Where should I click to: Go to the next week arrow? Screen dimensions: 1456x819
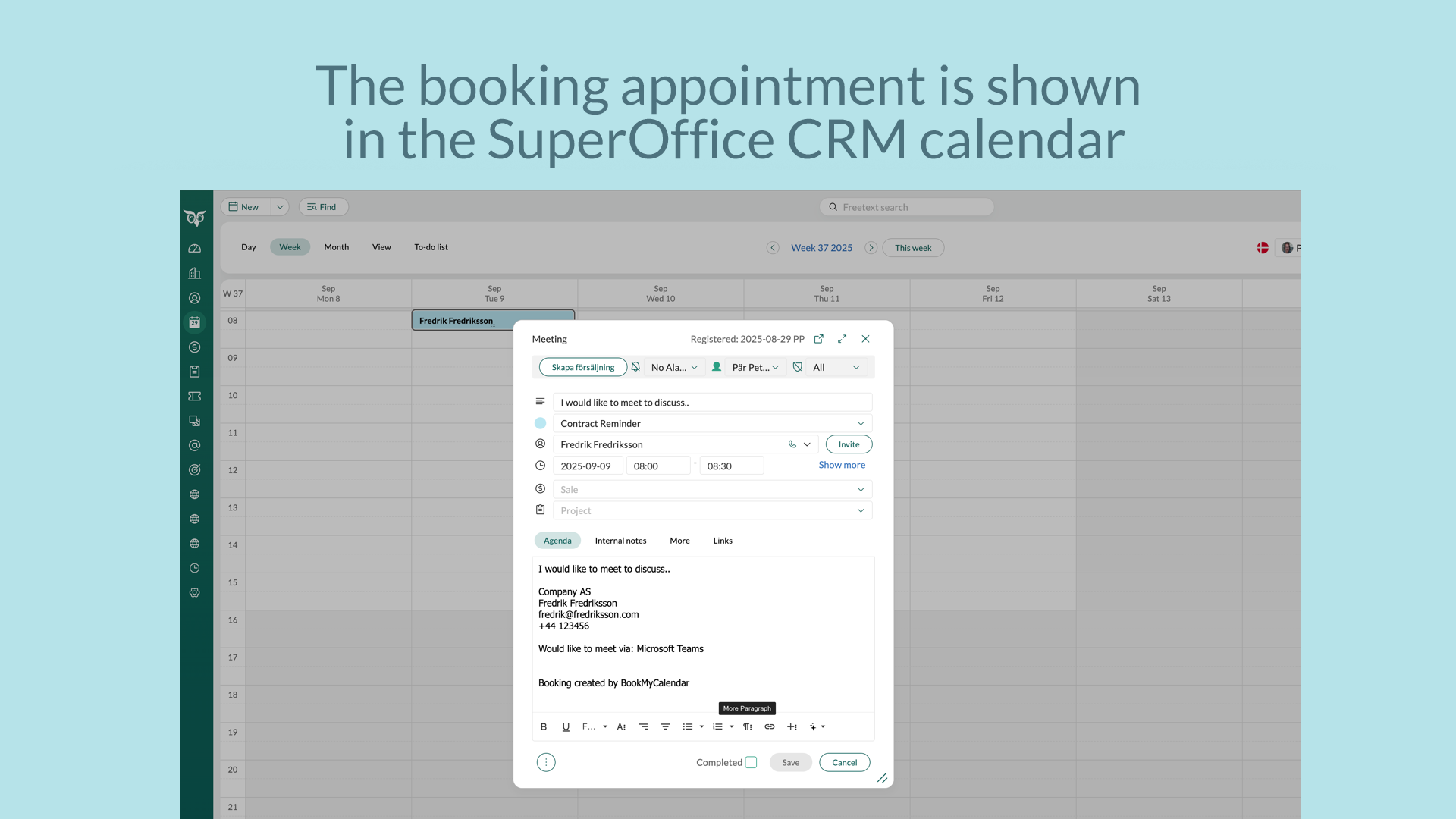(871, 248)
